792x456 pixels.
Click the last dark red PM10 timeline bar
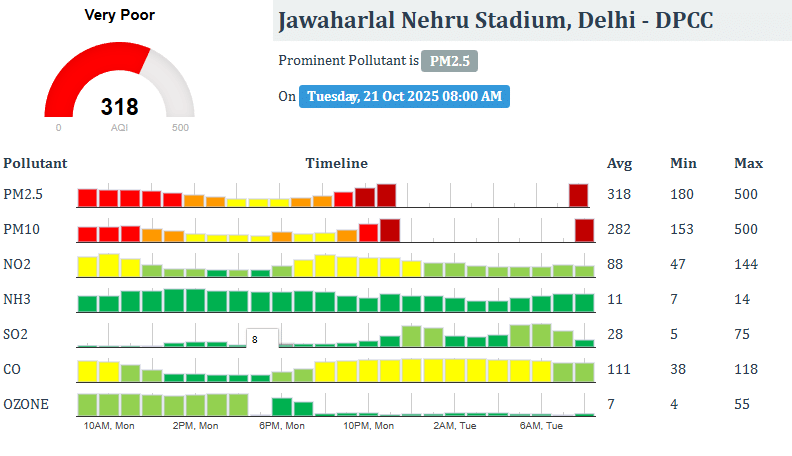point(584,230)
